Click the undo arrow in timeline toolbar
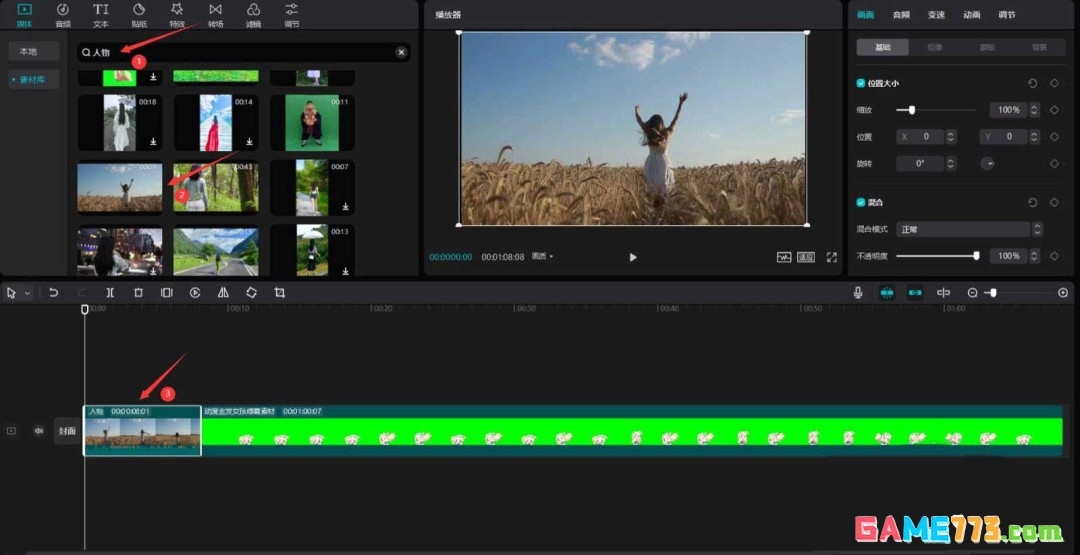Viewport: 1080px width, 555px height. click(54, 293)
